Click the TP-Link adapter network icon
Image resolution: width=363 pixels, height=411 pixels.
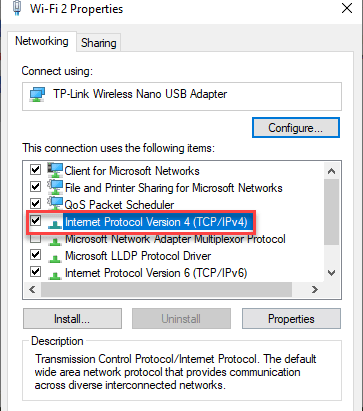[x=37, y=94]
